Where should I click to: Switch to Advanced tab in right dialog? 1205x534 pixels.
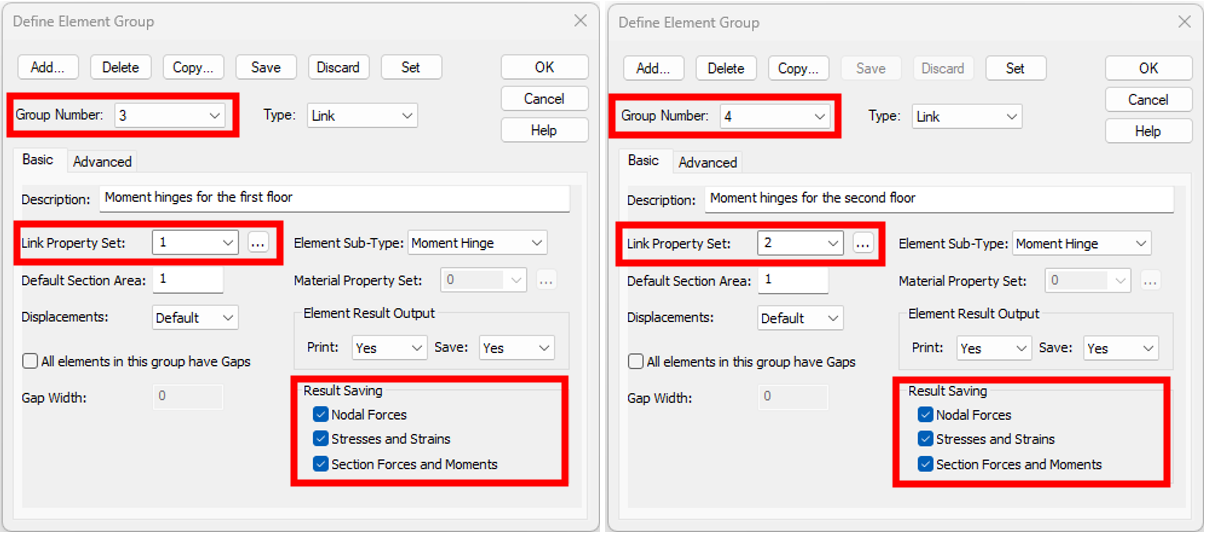[x=707, y=162]
